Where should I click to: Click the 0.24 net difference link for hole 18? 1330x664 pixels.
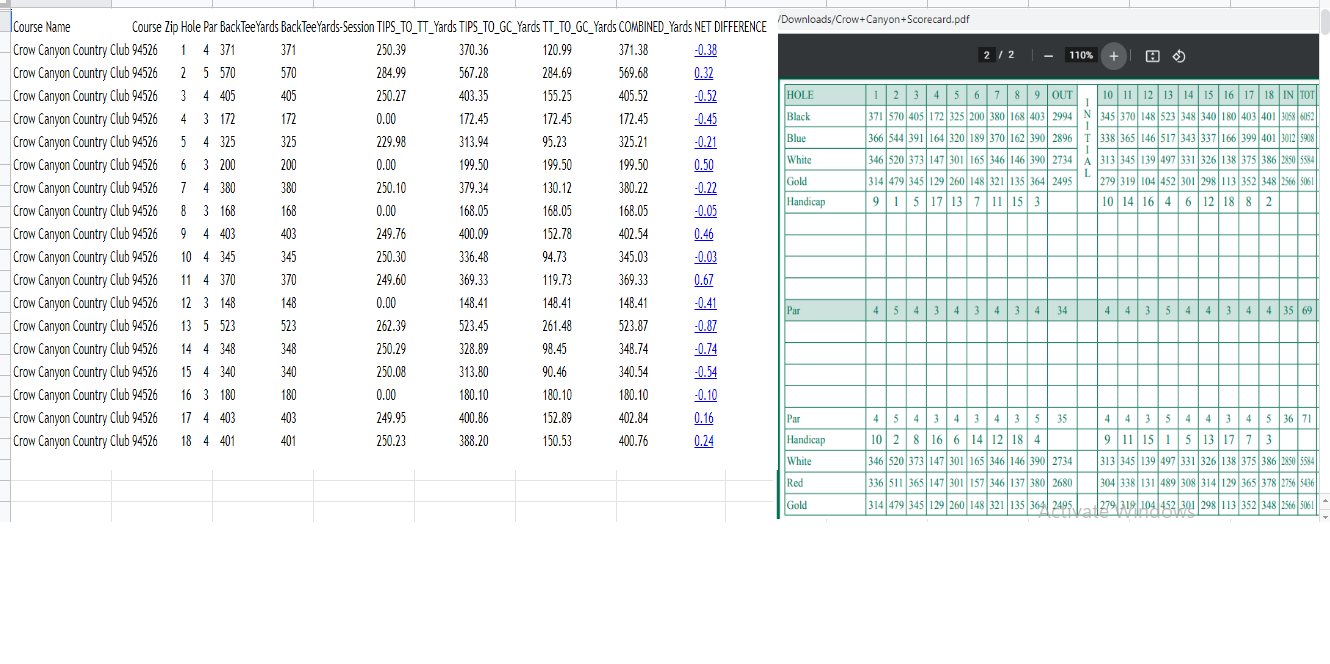click(704, 441)
